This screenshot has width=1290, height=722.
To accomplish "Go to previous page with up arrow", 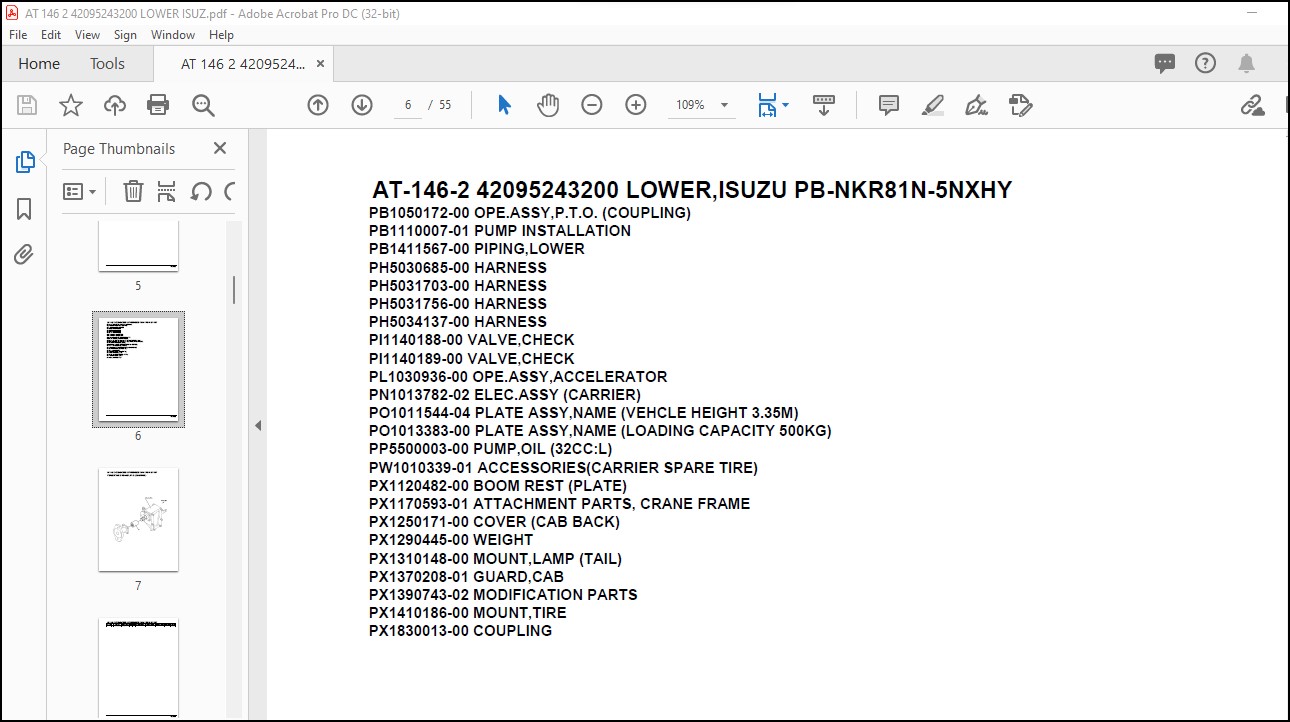I will [318, 105].
